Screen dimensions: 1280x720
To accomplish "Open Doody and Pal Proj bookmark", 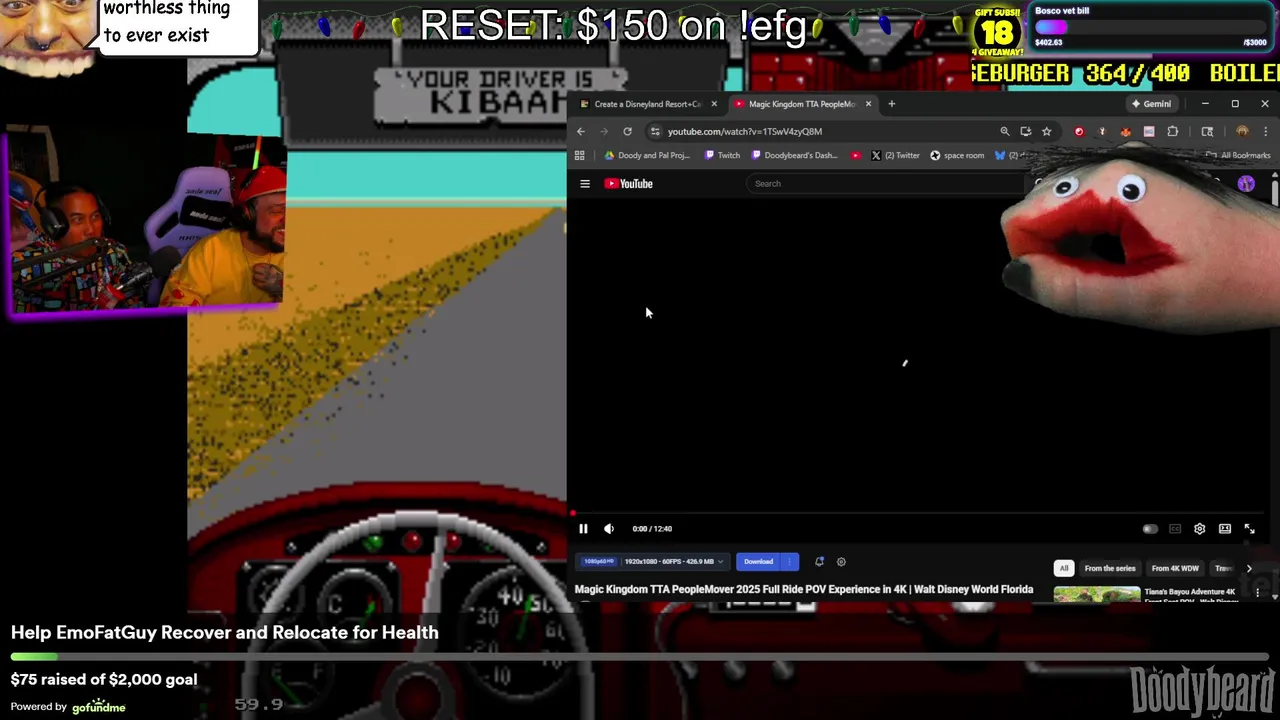I will 647,156.
